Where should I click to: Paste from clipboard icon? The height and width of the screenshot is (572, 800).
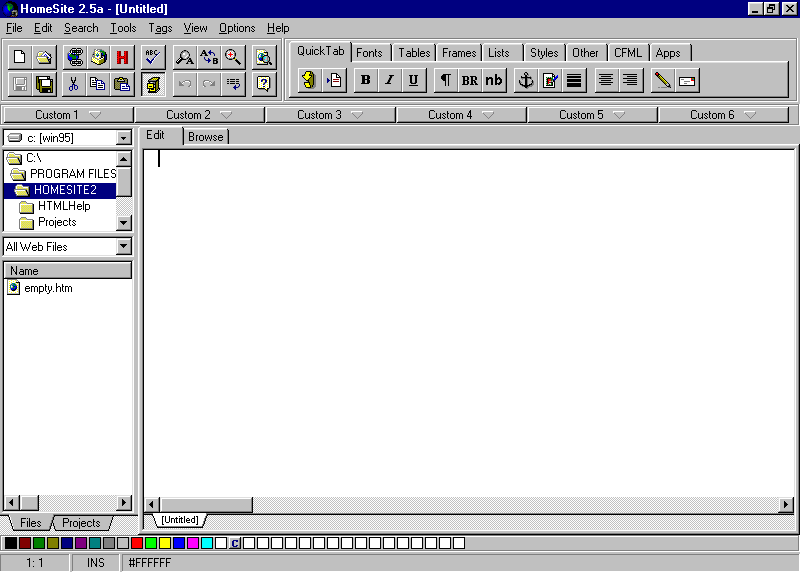tap(122, 84)
